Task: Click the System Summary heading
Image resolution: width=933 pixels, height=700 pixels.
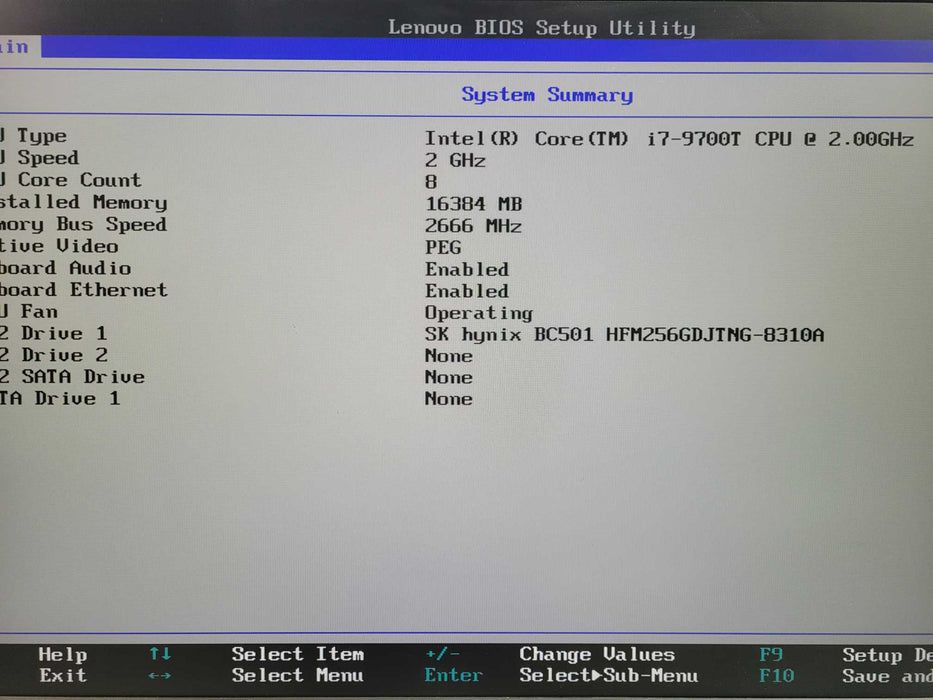Action: pos(547,95)
